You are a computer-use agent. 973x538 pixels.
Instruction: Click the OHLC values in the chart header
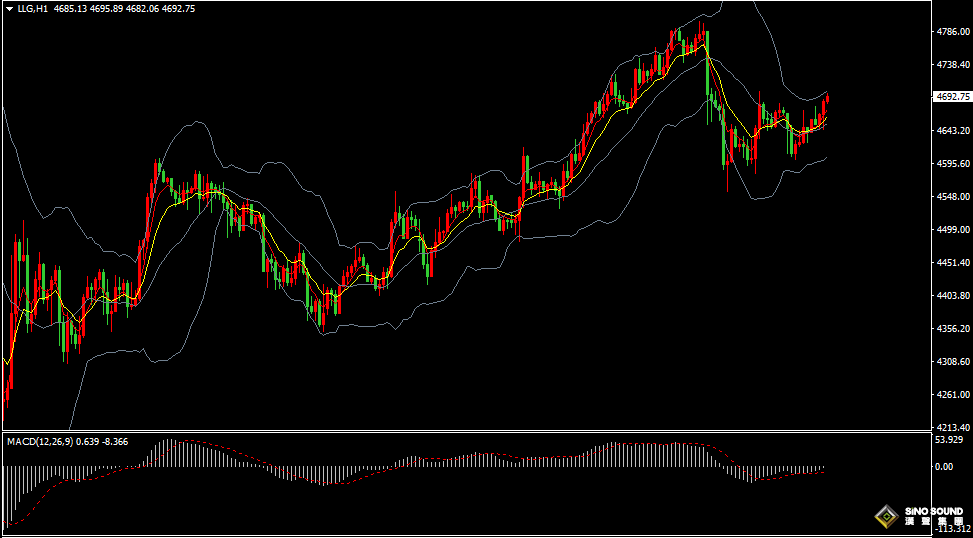(x=125, y=9)
